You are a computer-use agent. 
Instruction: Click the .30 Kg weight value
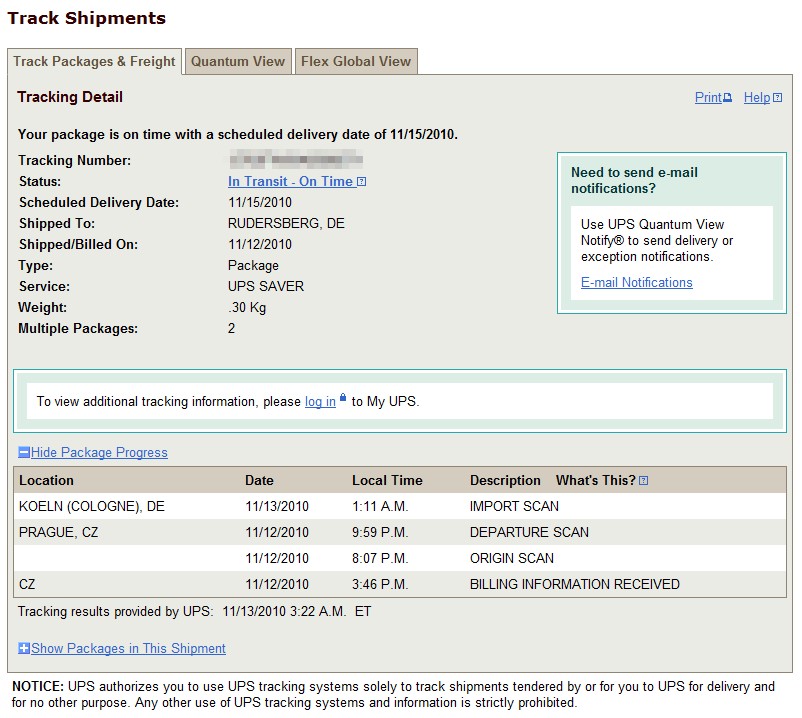247,307
